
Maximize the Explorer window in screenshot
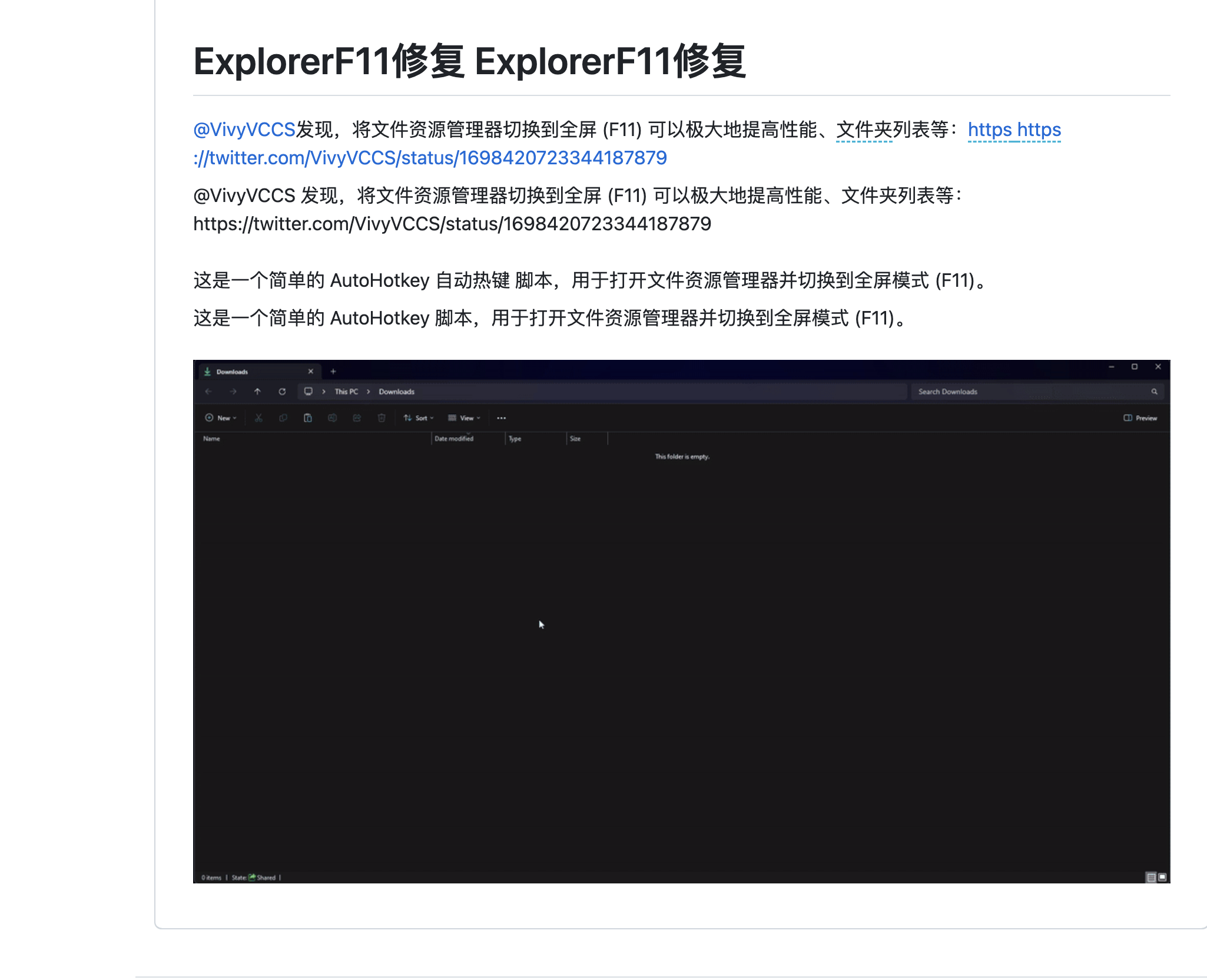1135,367
